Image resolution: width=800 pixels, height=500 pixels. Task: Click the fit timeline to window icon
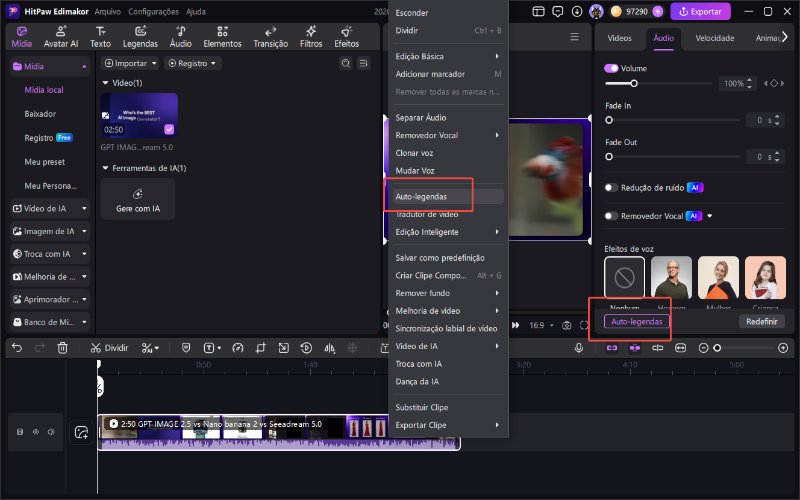coord(681,348)
